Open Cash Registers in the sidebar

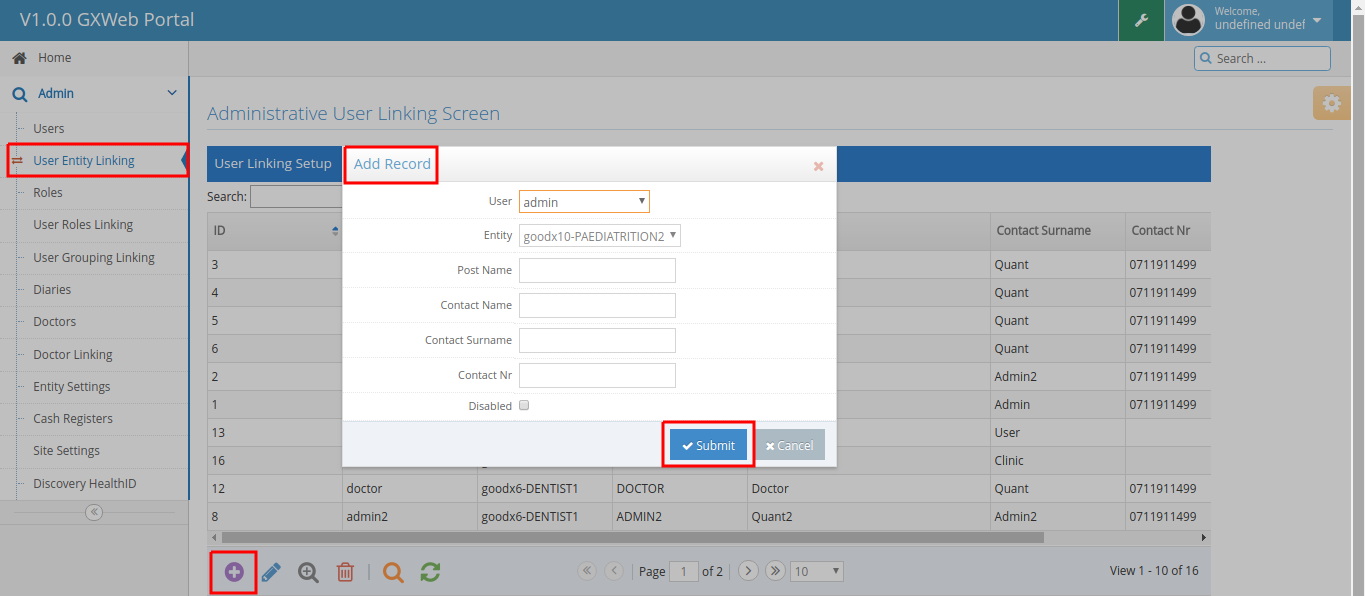(x=73, y=419)
